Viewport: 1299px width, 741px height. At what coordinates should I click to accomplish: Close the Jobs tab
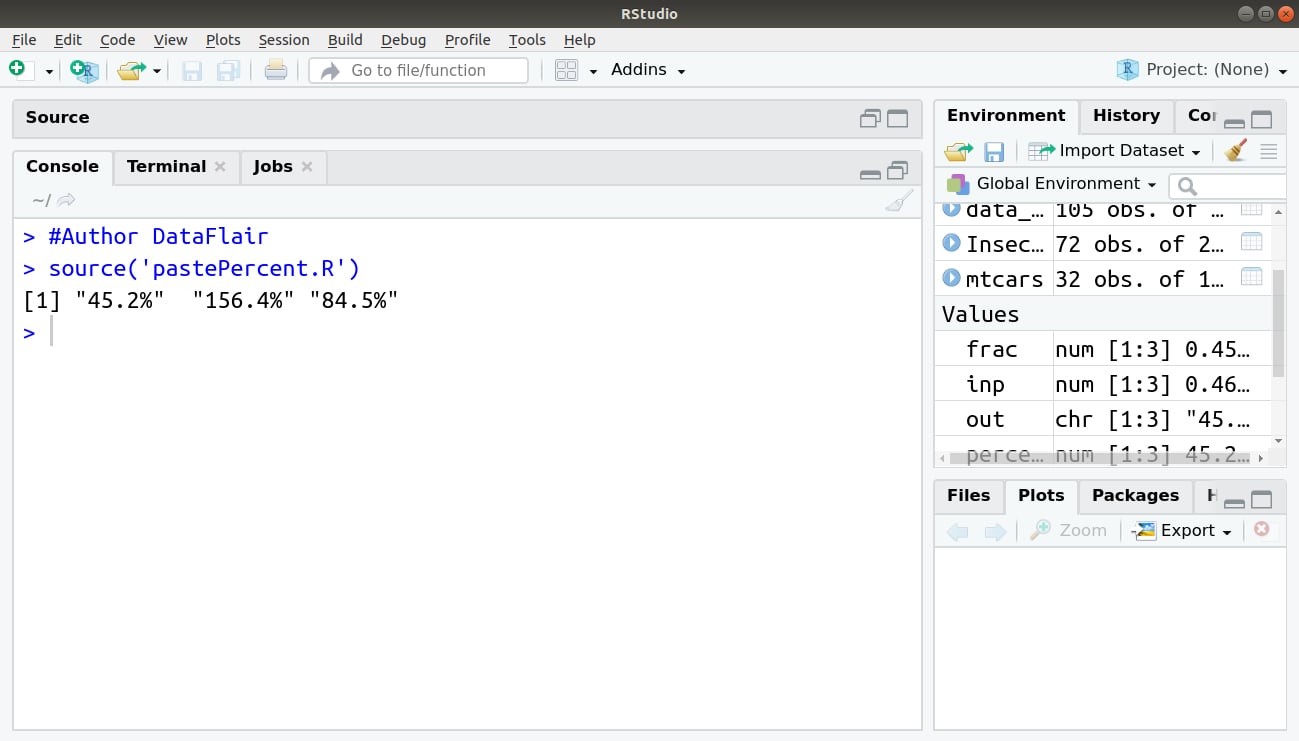pos(307,167)
